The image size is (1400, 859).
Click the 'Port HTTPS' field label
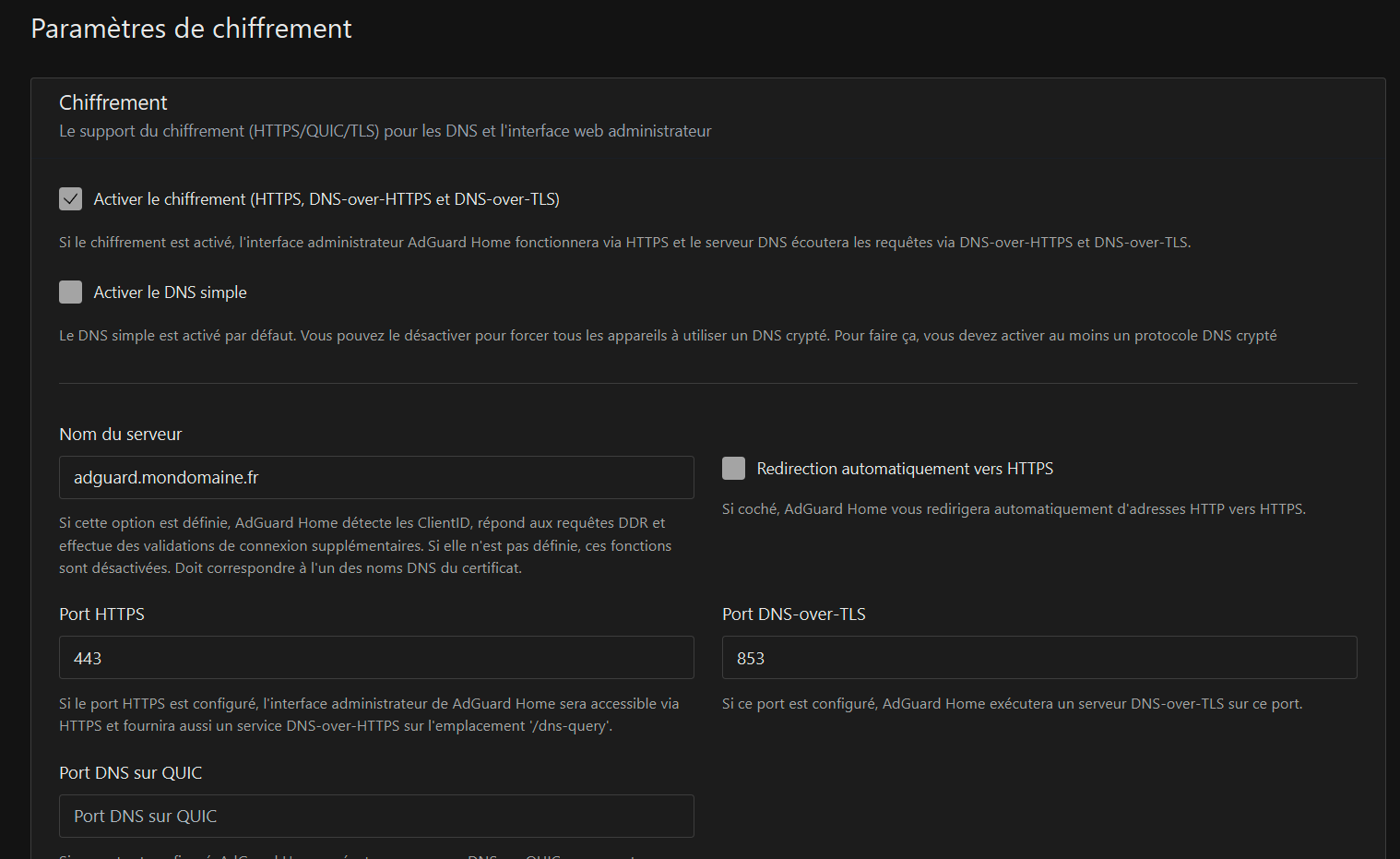coord(101,614)
